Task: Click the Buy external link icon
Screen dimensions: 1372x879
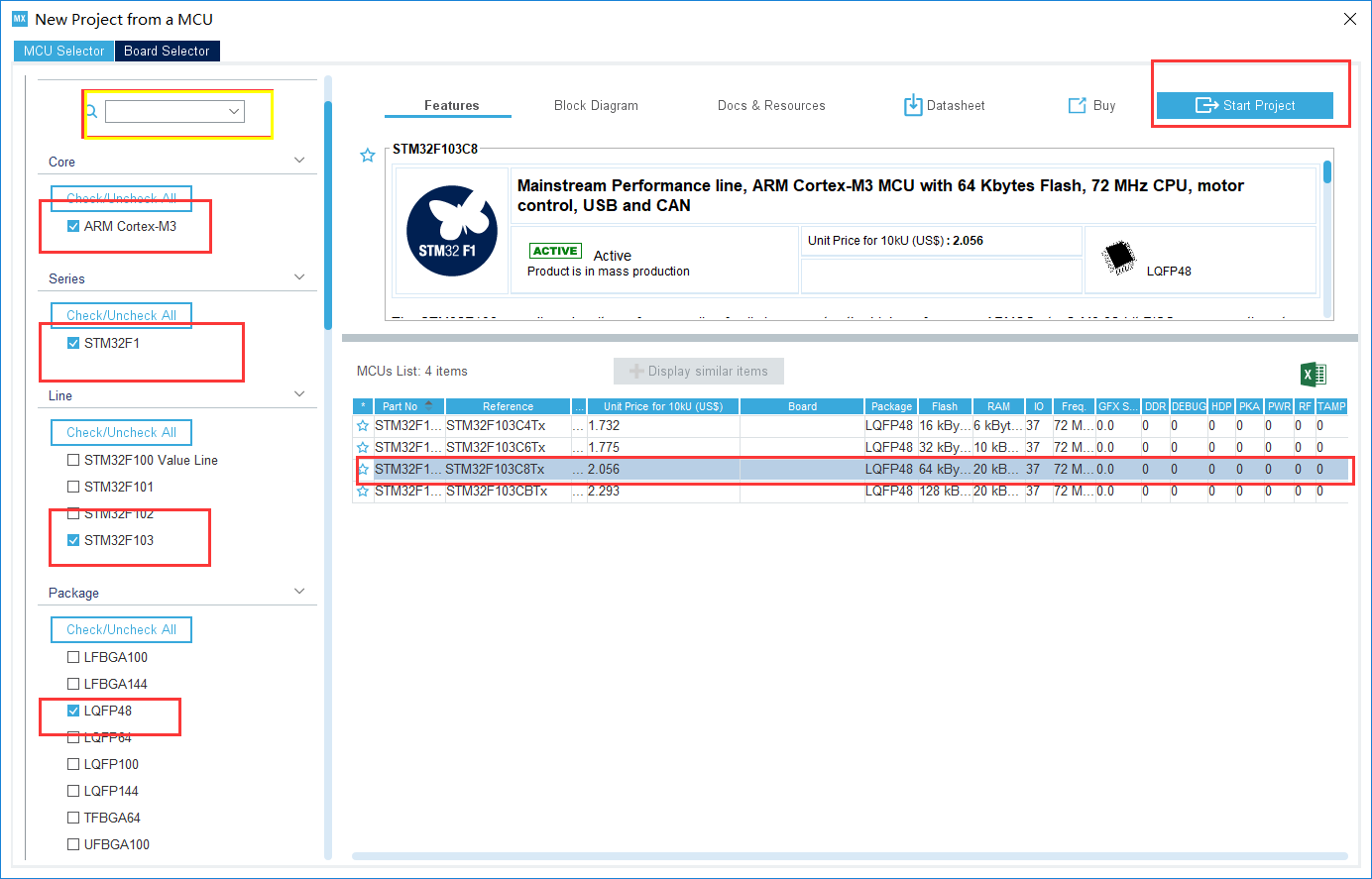Action: coord(1078,105)
